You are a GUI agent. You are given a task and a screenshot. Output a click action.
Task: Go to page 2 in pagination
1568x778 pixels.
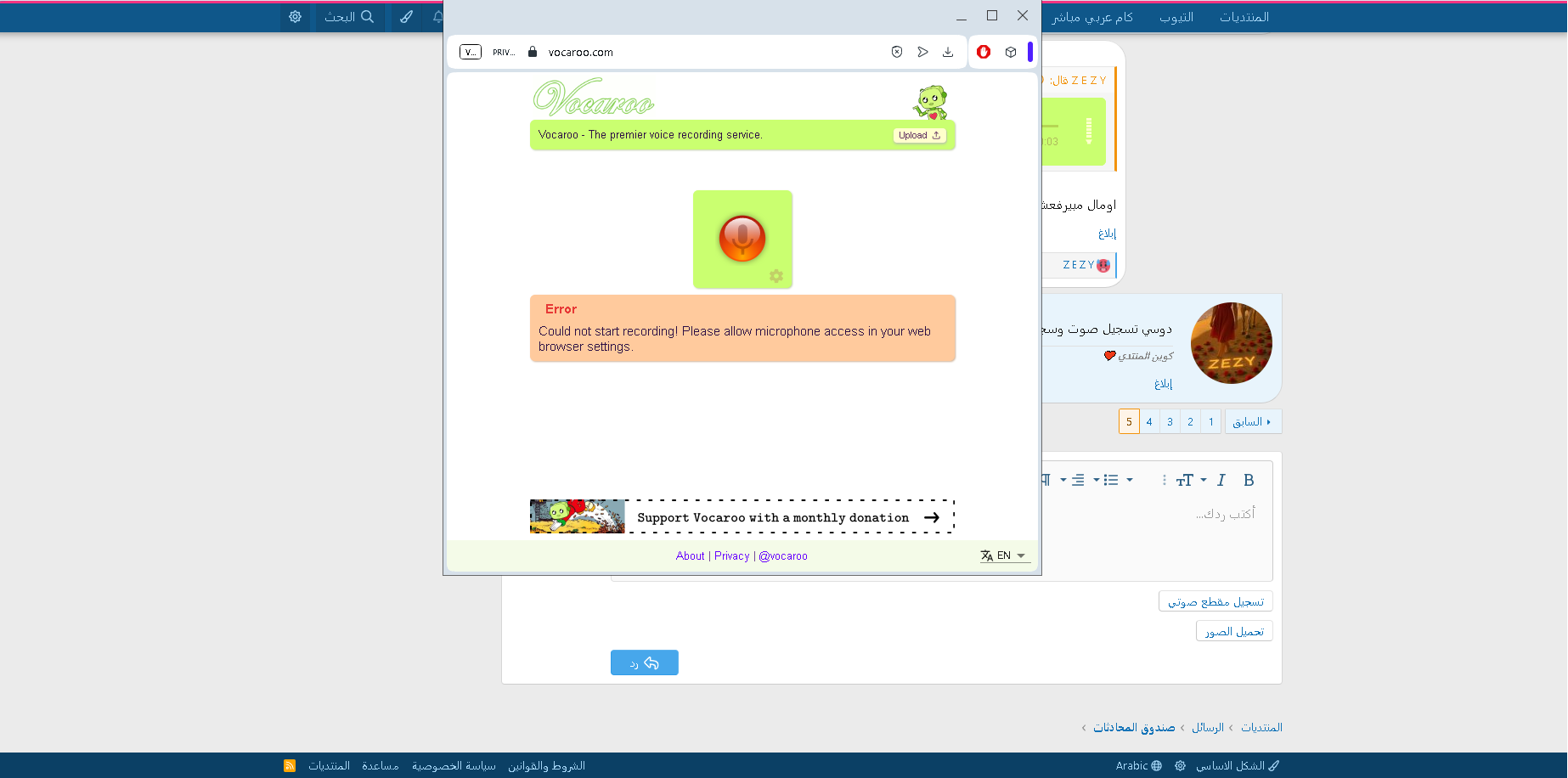(1190, 421)
